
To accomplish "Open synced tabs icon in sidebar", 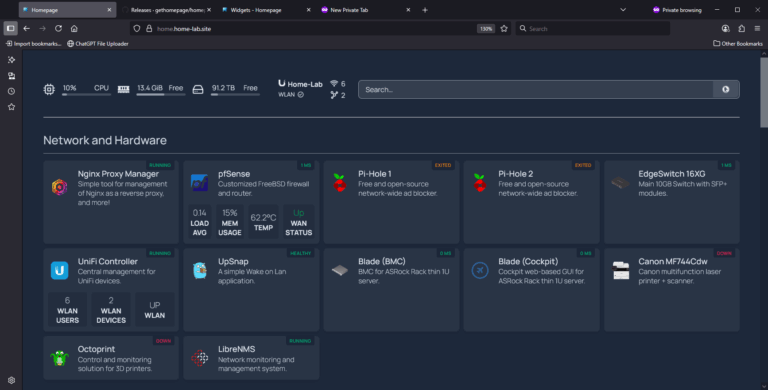I will pyautogui.click(x=11, y=75).
